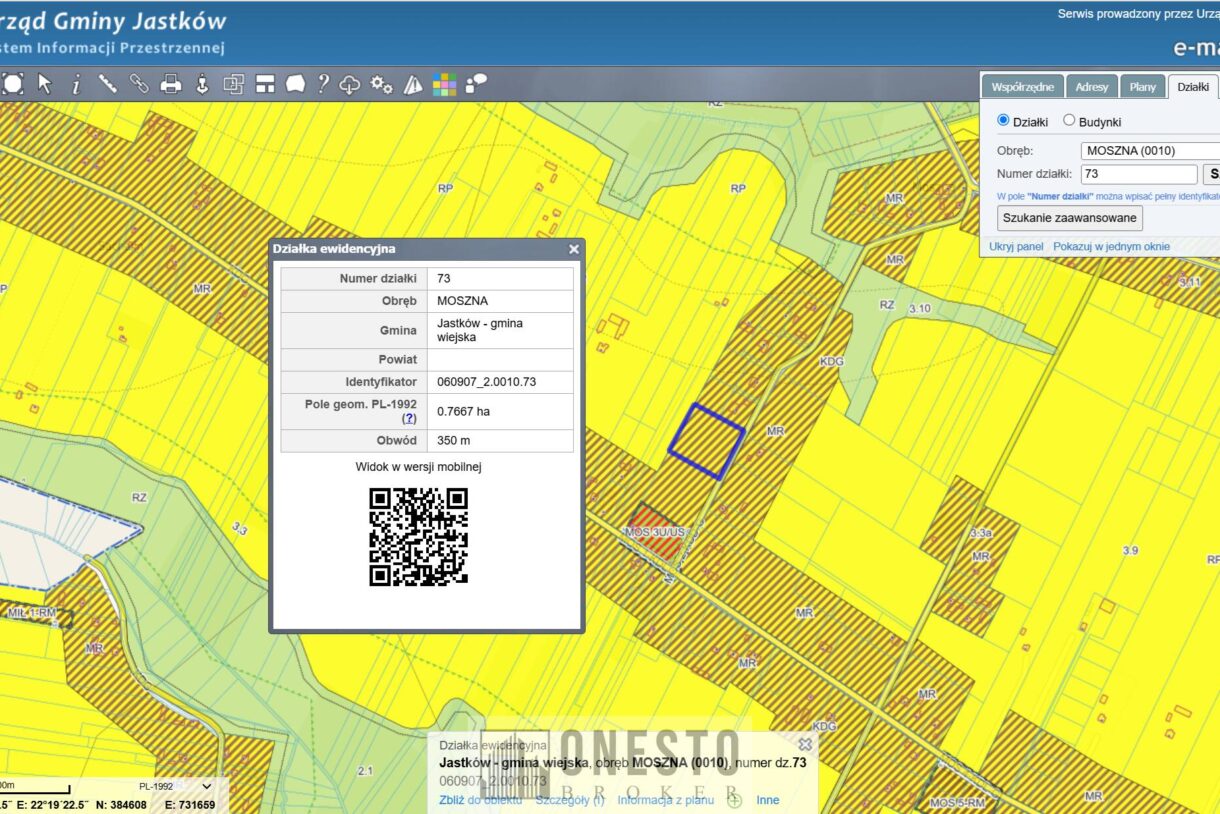Click the Szukanie zaawansowane button

pyautogui.click(x=1069, y=217)
